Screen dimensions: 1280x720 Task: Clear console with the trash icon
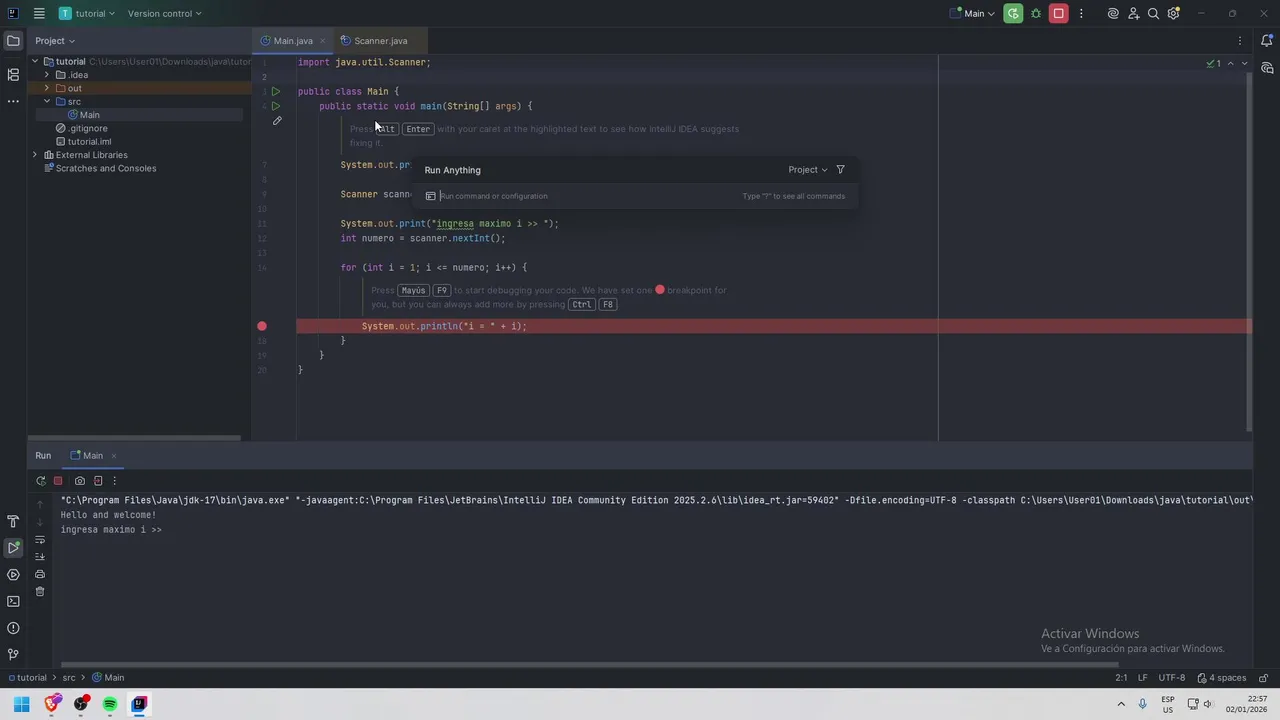(x=40, y=591)
